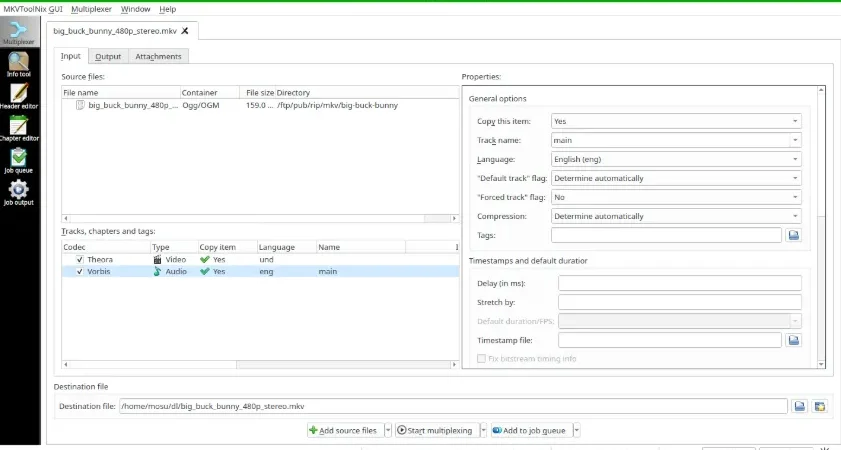The width and height of the screenshot is (841, 450).
Task: Add source files to the job
Action: [x=343, y=430]
